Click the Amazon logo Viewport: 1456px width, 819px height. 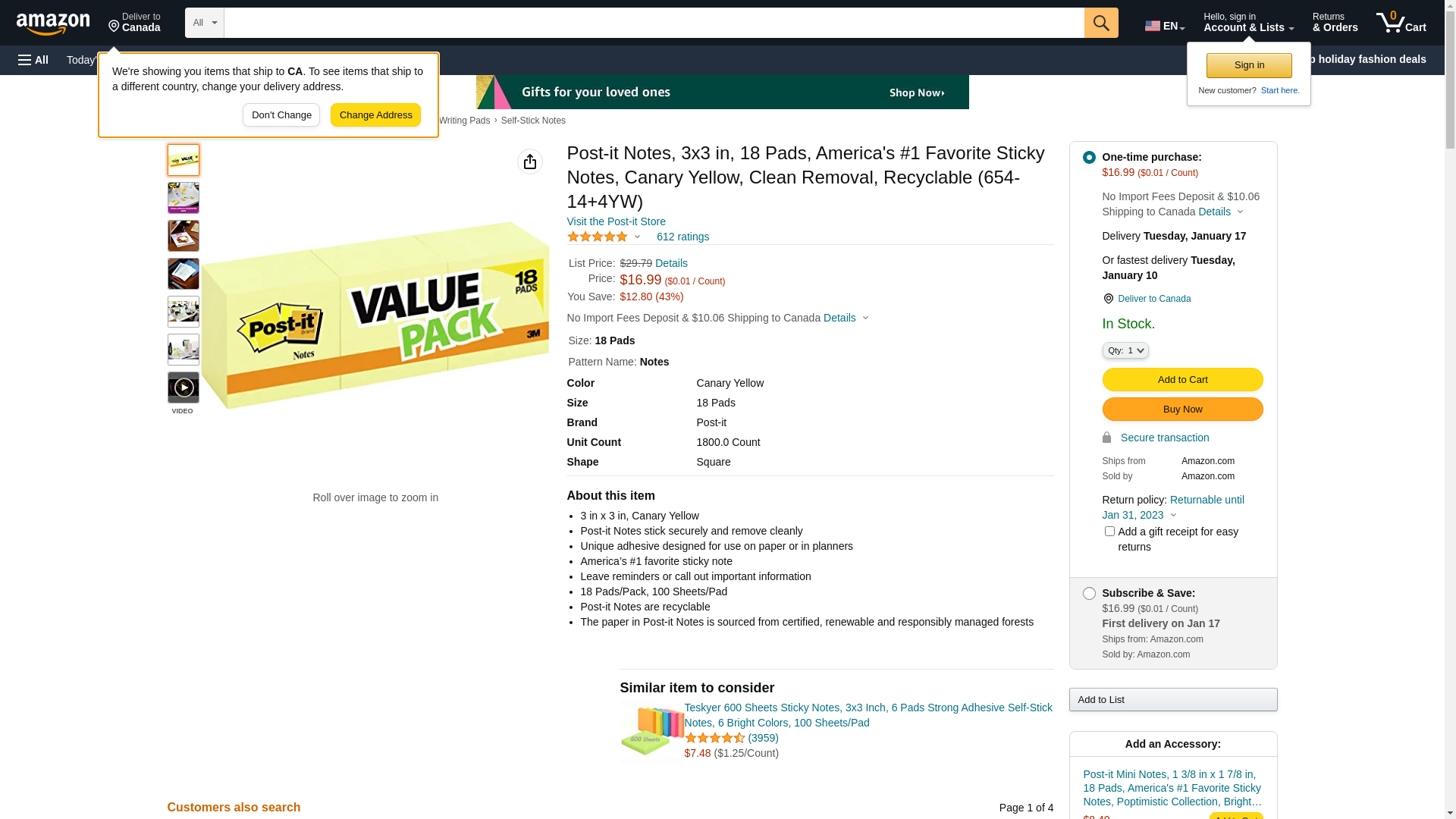(53, 24)
